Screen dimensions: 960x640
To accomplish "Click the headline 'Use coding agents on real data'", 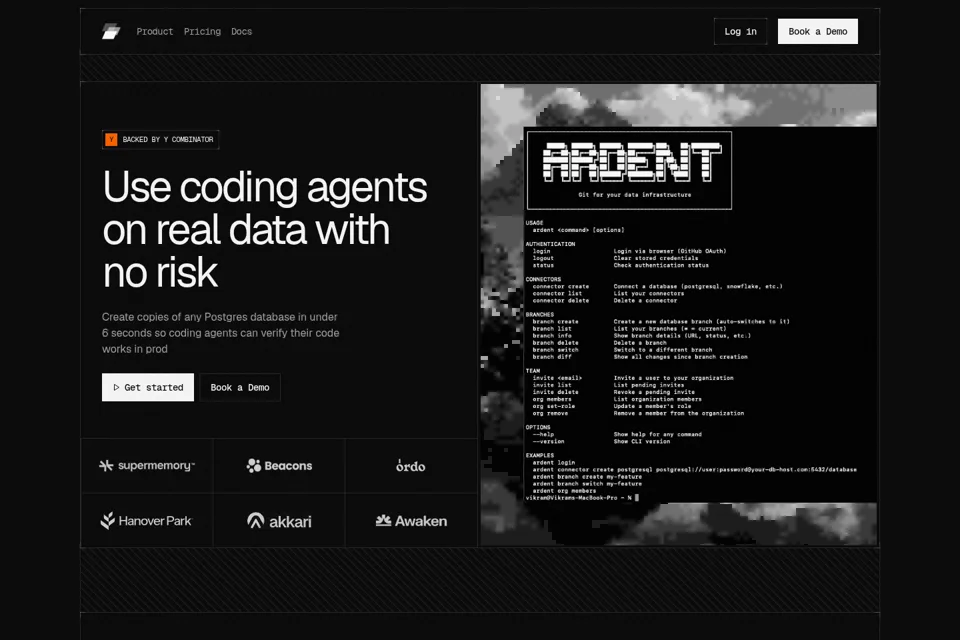I will [264, 229].
